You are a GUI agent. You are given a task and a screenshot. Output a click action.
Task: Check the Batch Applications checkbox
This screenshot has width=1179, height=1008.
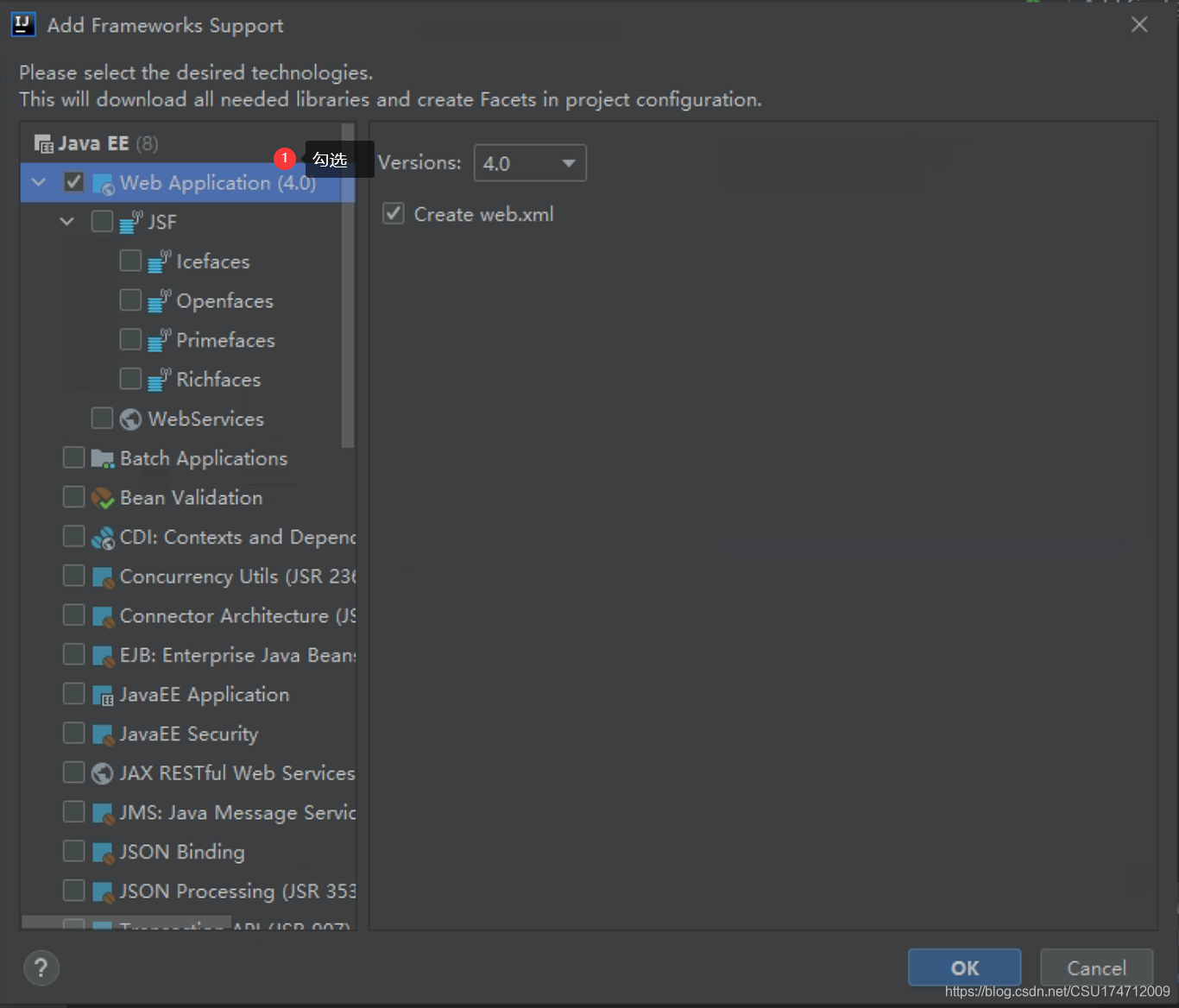[73, 457]
